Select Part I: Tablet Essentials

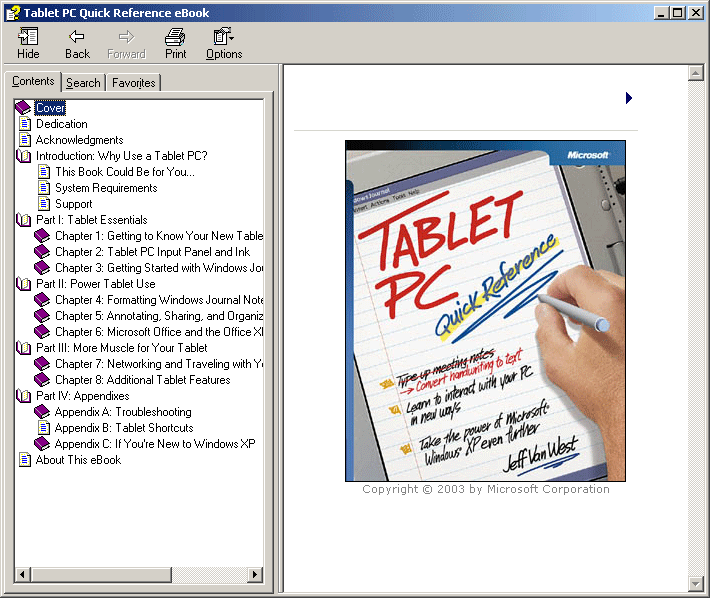point(91,220)
